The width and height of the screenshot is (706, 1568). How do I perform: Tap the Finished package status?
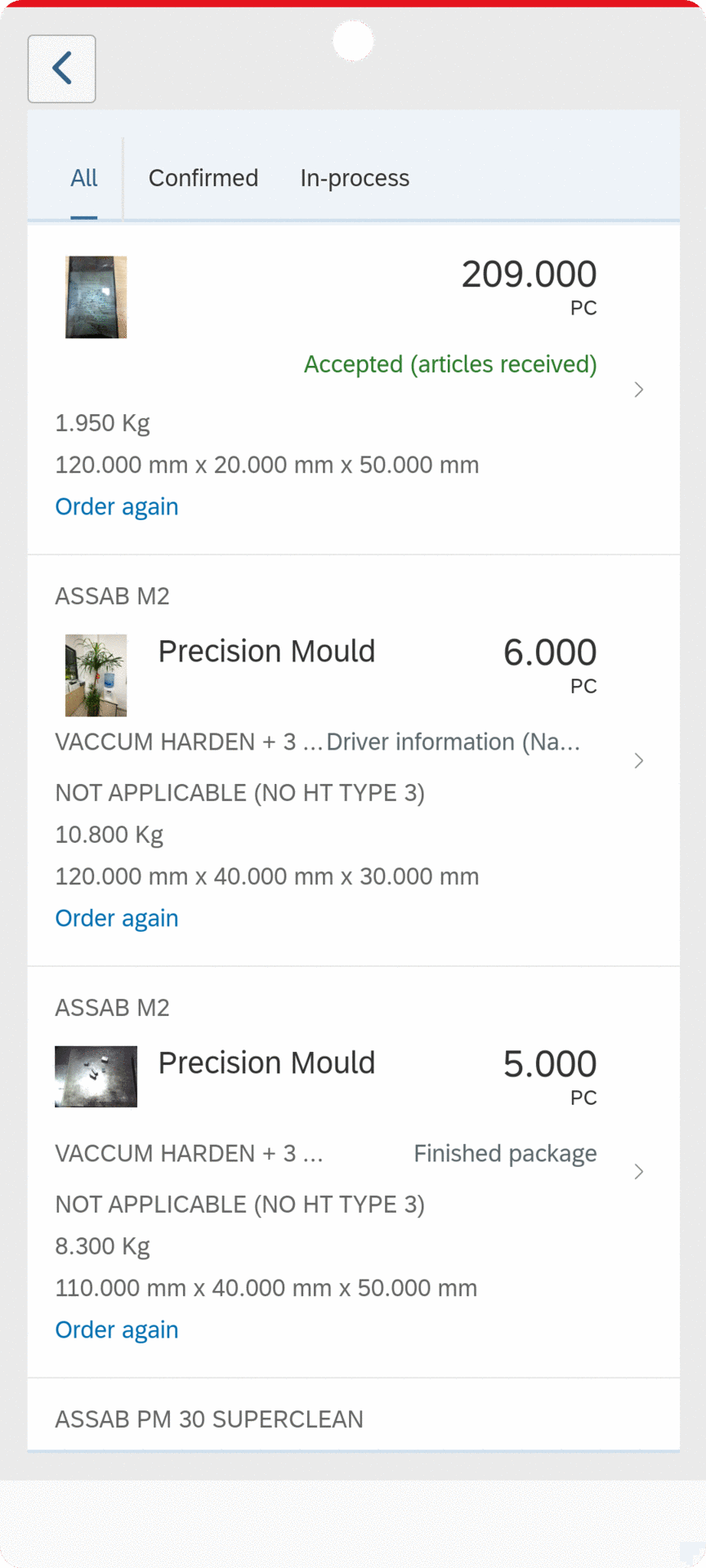pos(505,1153)
